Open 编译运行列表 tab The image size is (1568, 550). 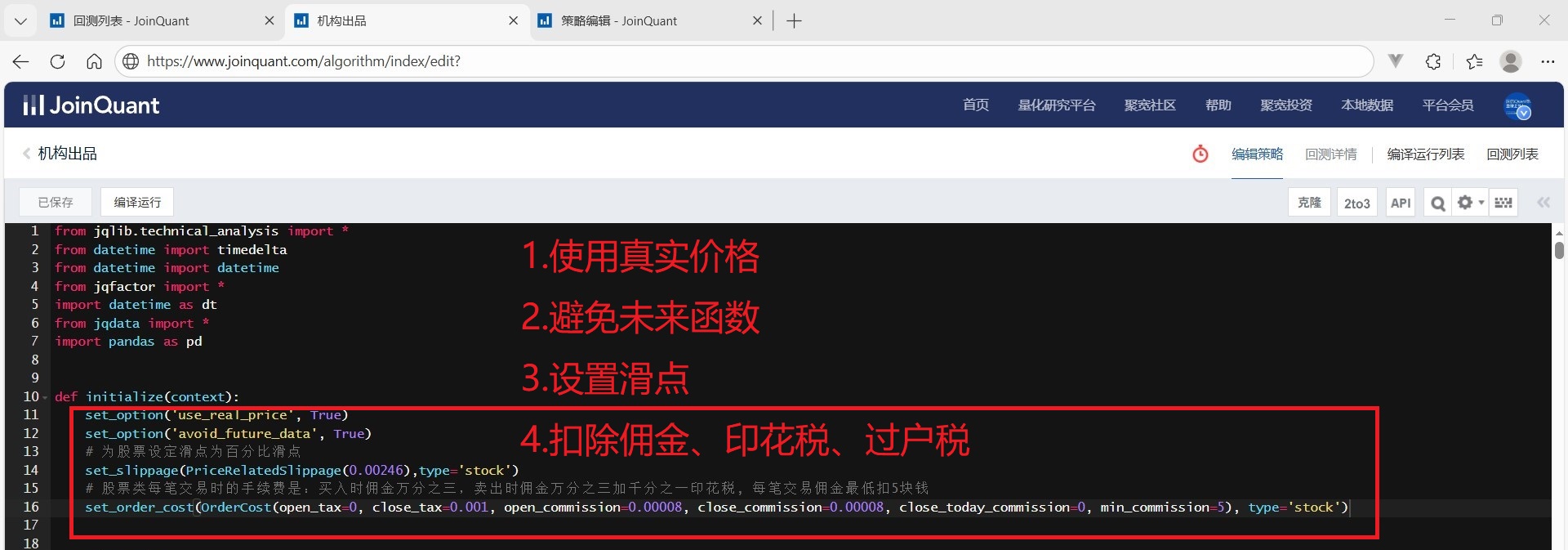click(x=1426, y=154)
